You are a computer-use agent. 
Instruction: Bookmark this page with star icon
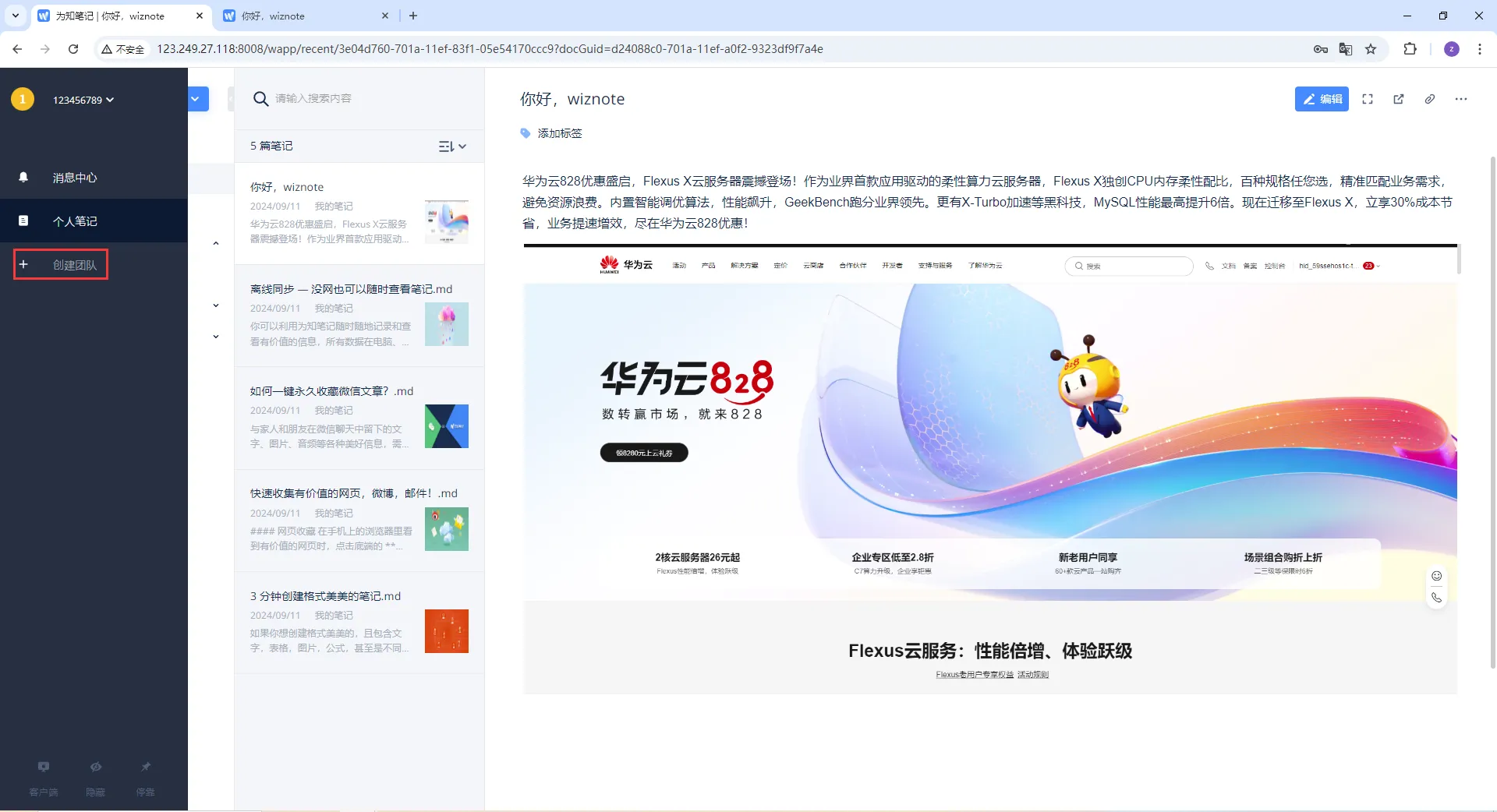coord(1371,49)
